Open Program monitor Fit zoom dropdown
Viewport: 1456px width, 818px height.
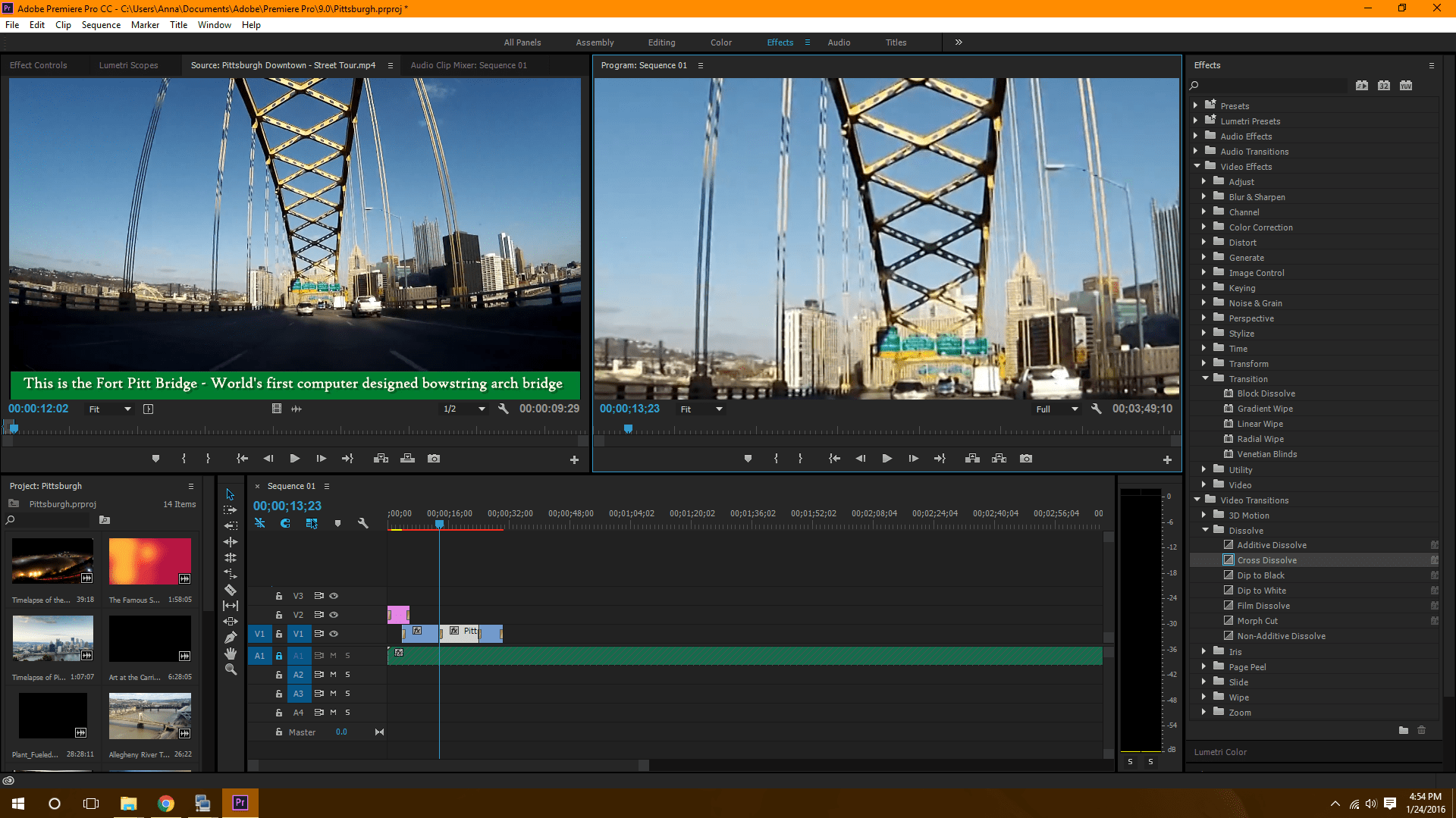click(x=701, y=409)
